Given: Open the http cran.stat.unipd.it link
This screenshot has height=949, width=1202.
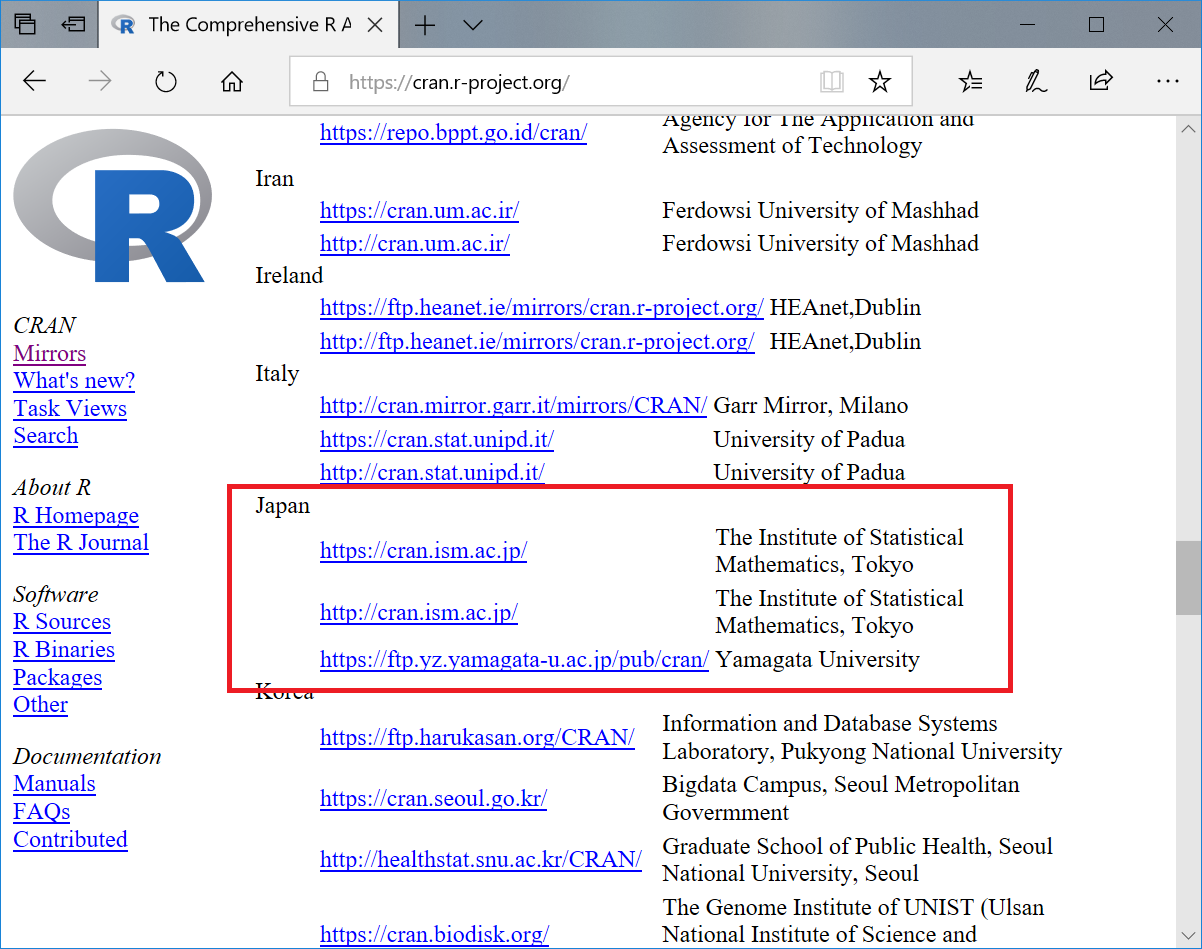Looking at the screenshot, I should click(433, 473).
